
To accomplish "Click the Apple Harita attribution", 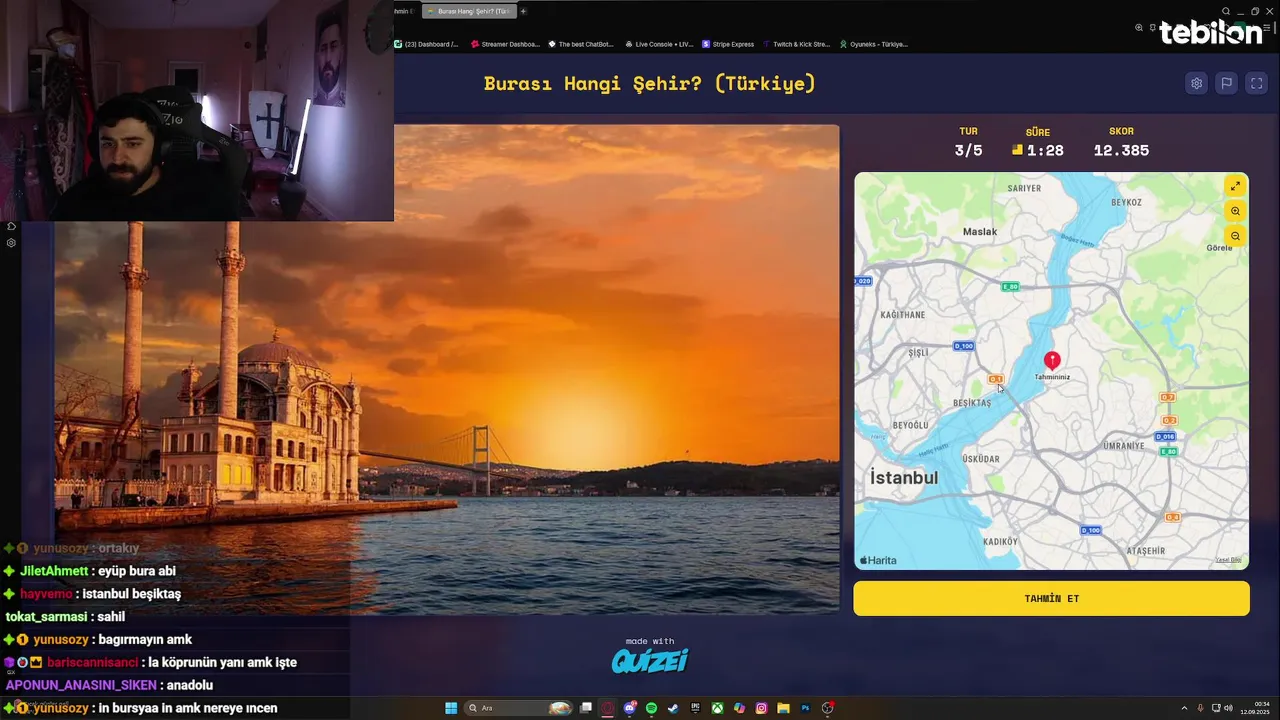I will click(x=878, y=561).
